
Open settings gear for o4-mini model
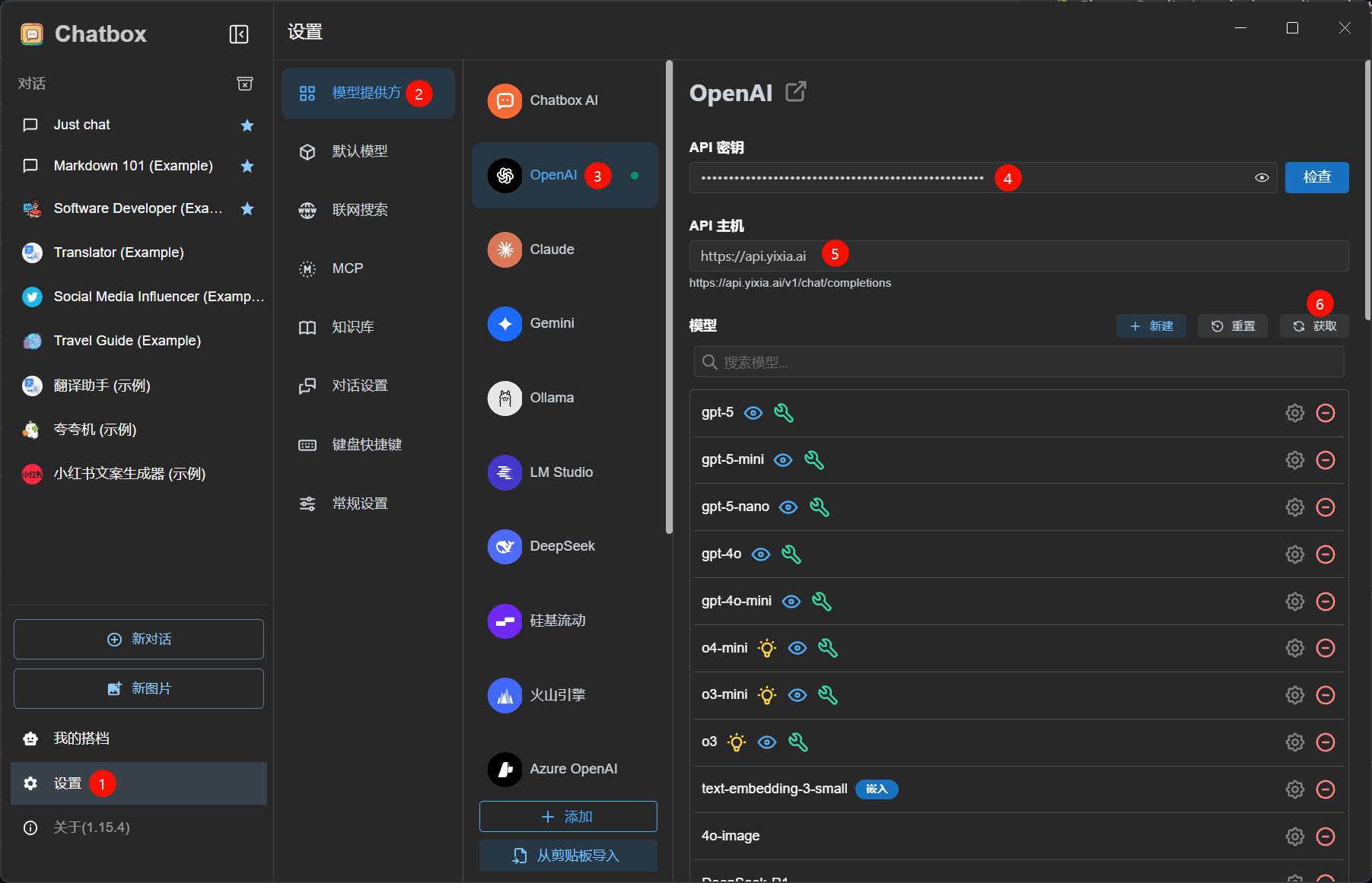[1295, 648]
